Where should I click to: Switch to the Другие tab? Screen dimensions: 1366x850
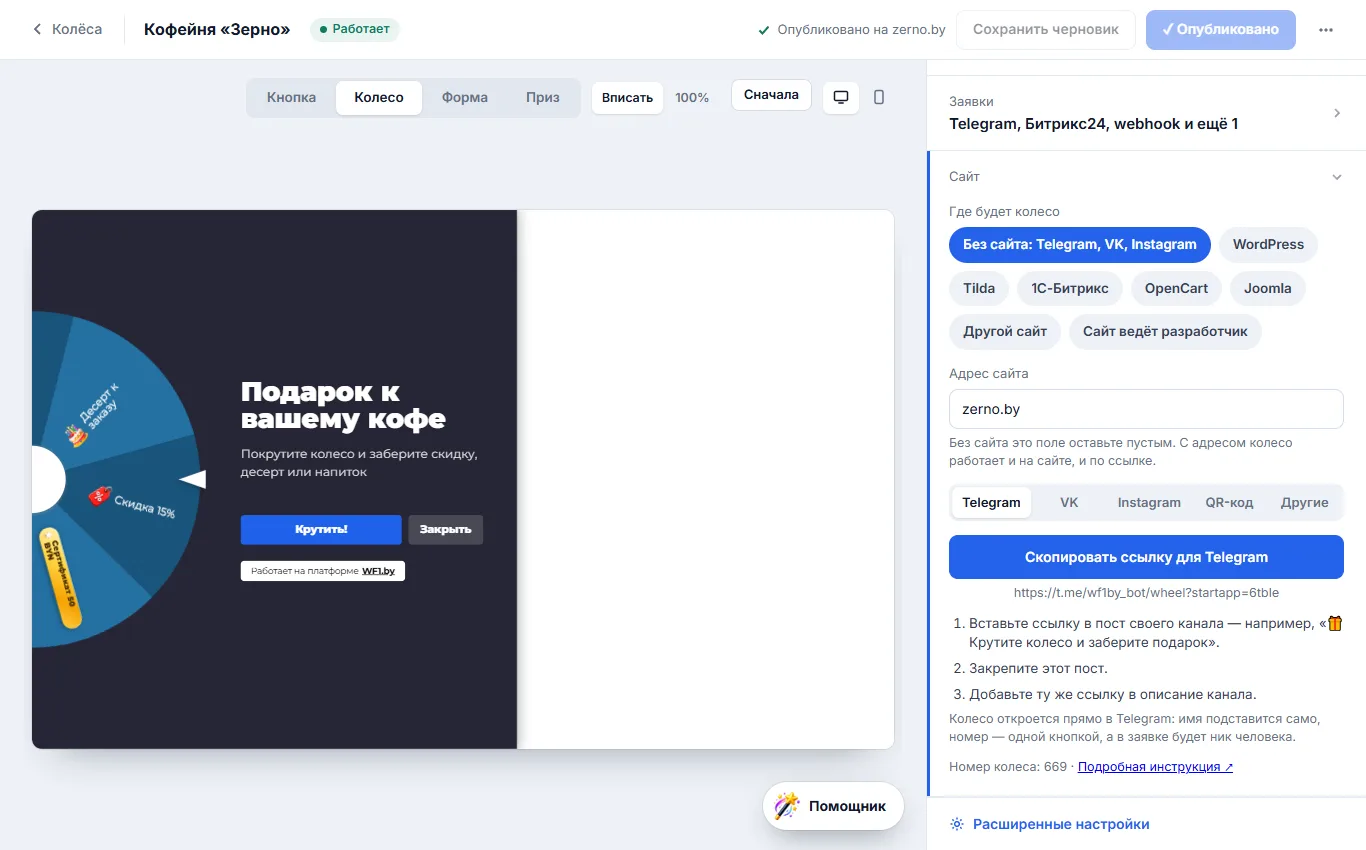pos(1304,503)
